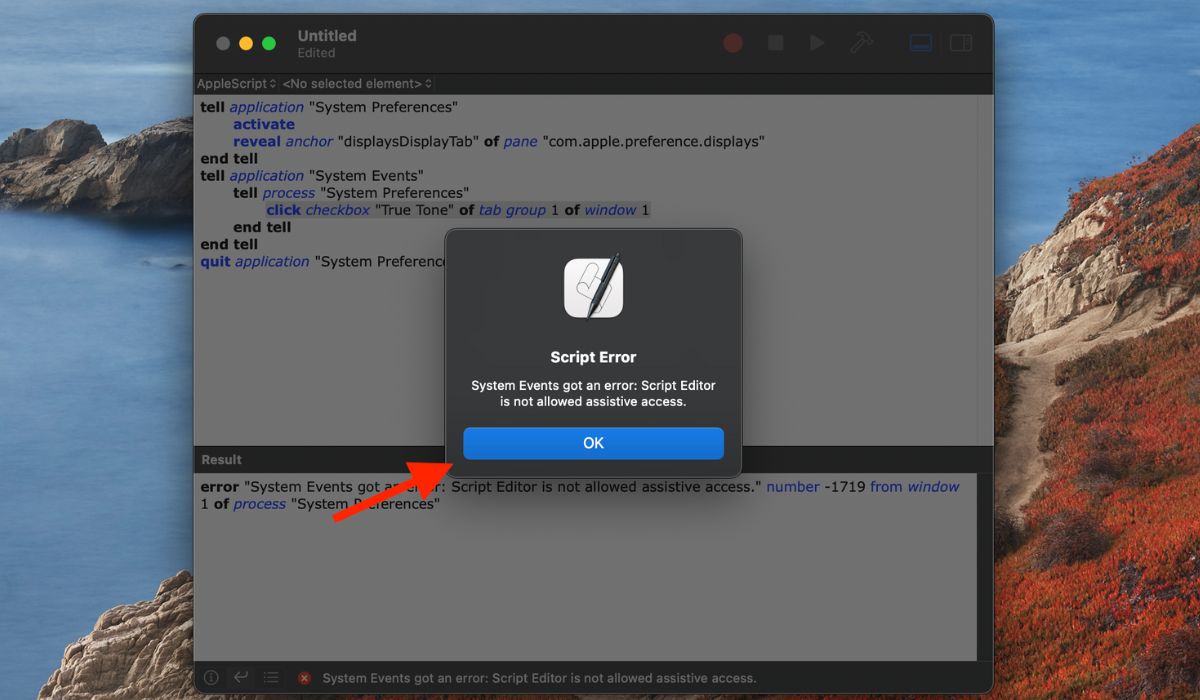Image resolution: width=1200 pixels, height=700 pixels.
Task: Click the event log list icon at bottom
Action: coord(271,677)
